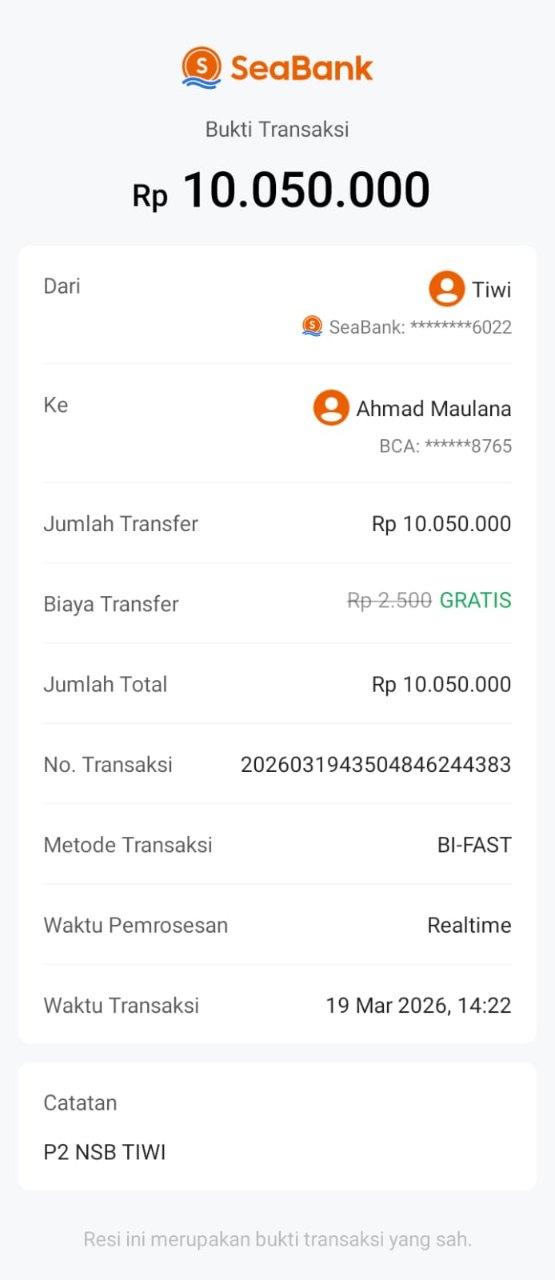Select the Jumlah Transfer amount value
The image size is (555, 1280).
pyautogui.click(x=441, y=524)
